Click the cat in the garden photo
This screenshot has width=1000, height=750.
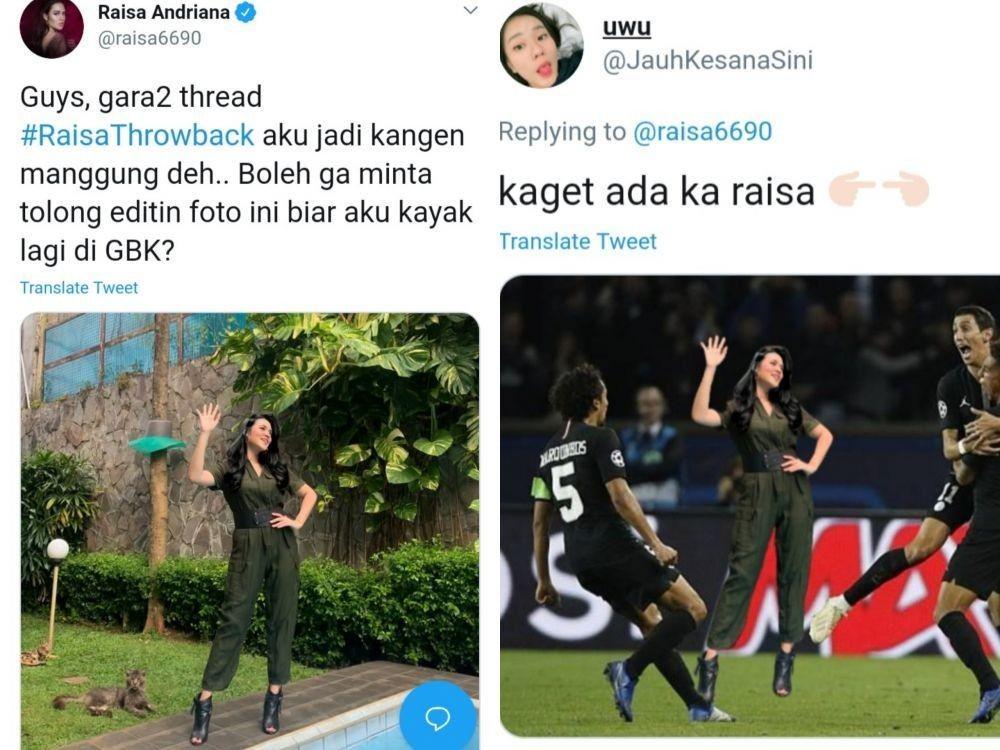coord(105,695)
